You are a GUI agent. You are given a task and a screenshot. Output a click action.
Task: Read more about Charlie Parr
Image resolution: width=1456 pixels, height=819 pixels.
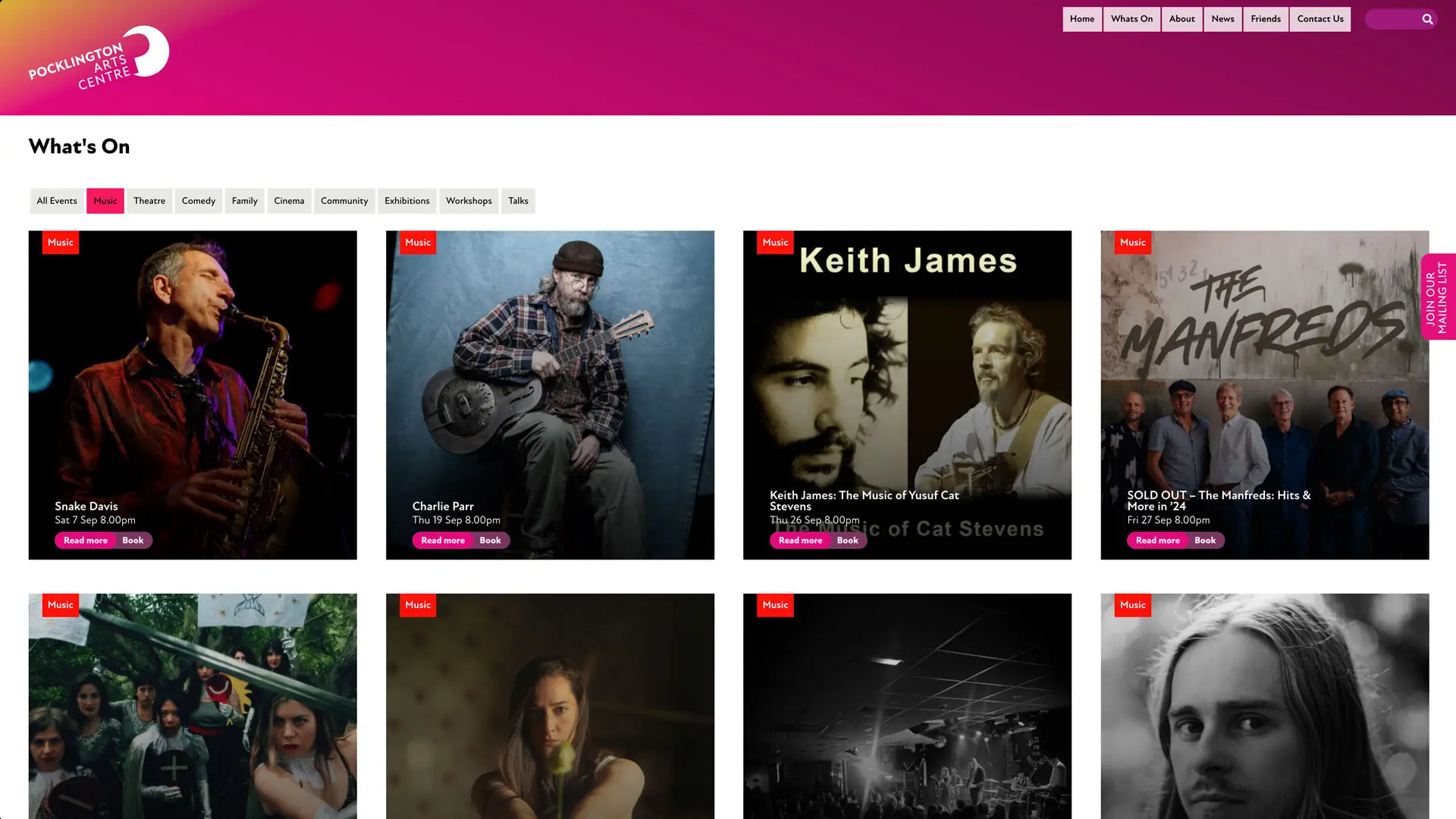442,541
